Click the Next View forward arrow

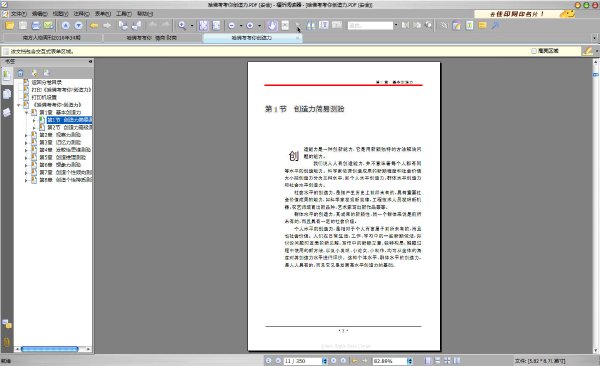click(x=107, y=26)
